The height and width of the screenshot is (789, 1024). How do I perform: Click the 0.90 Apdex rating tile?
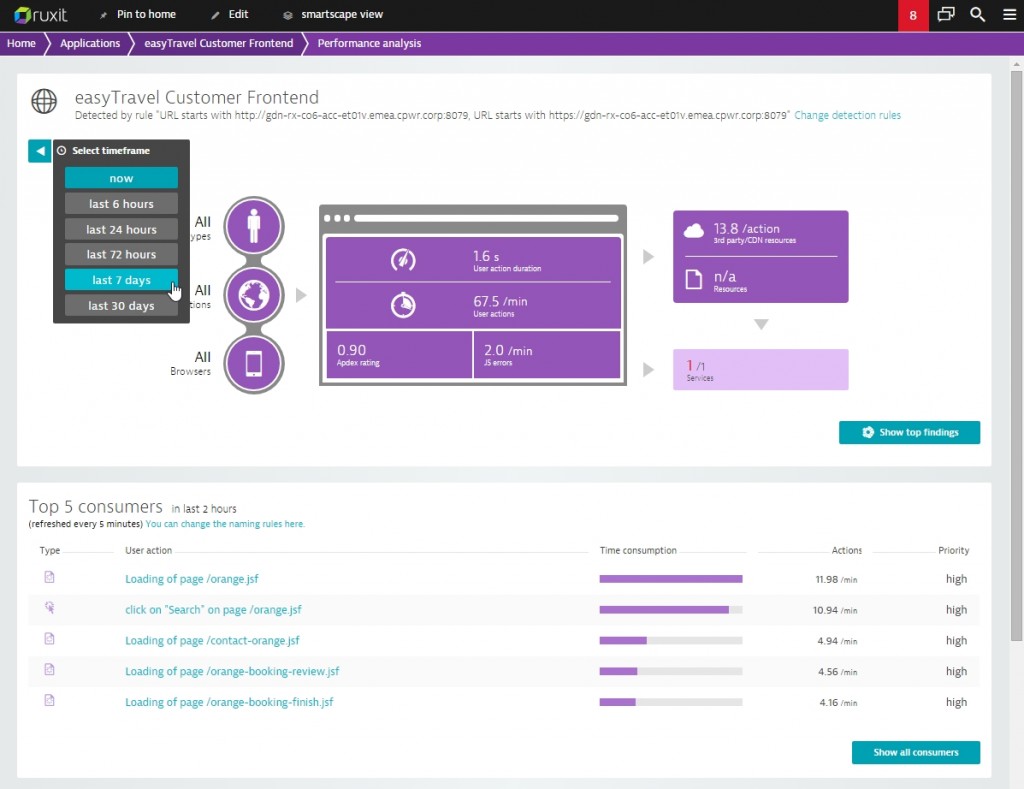point(398,355)
